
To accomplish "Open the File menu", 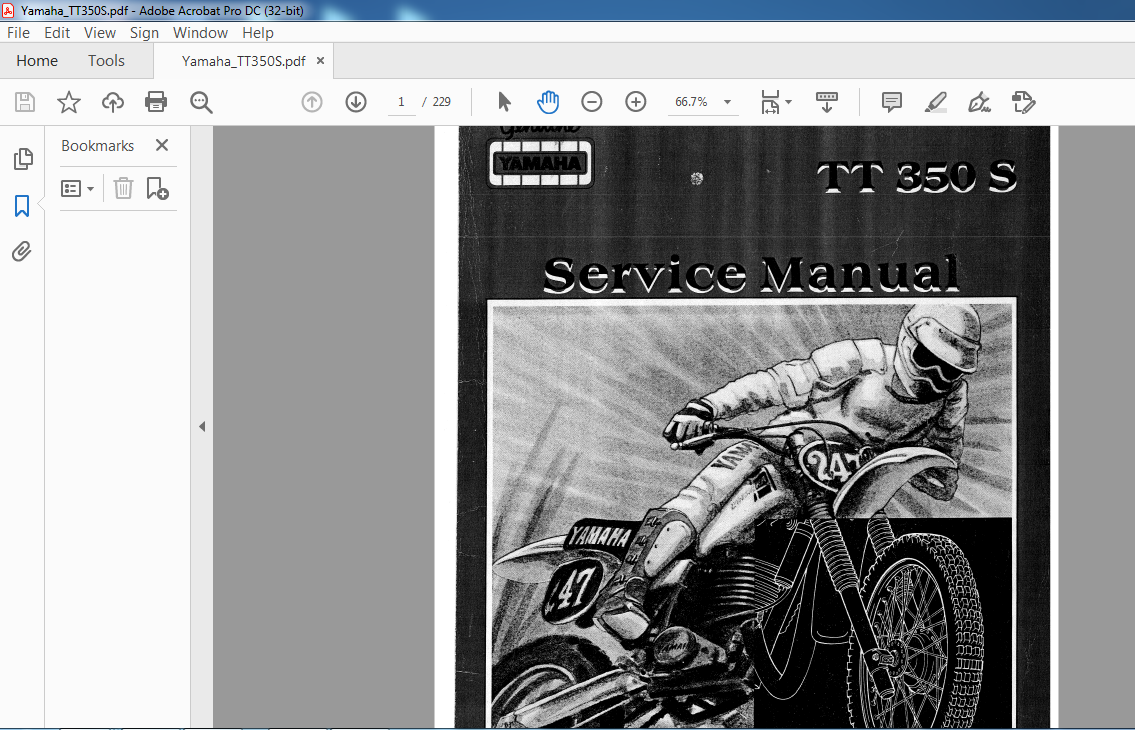I will pyautogui.click(x=18, y=33).
